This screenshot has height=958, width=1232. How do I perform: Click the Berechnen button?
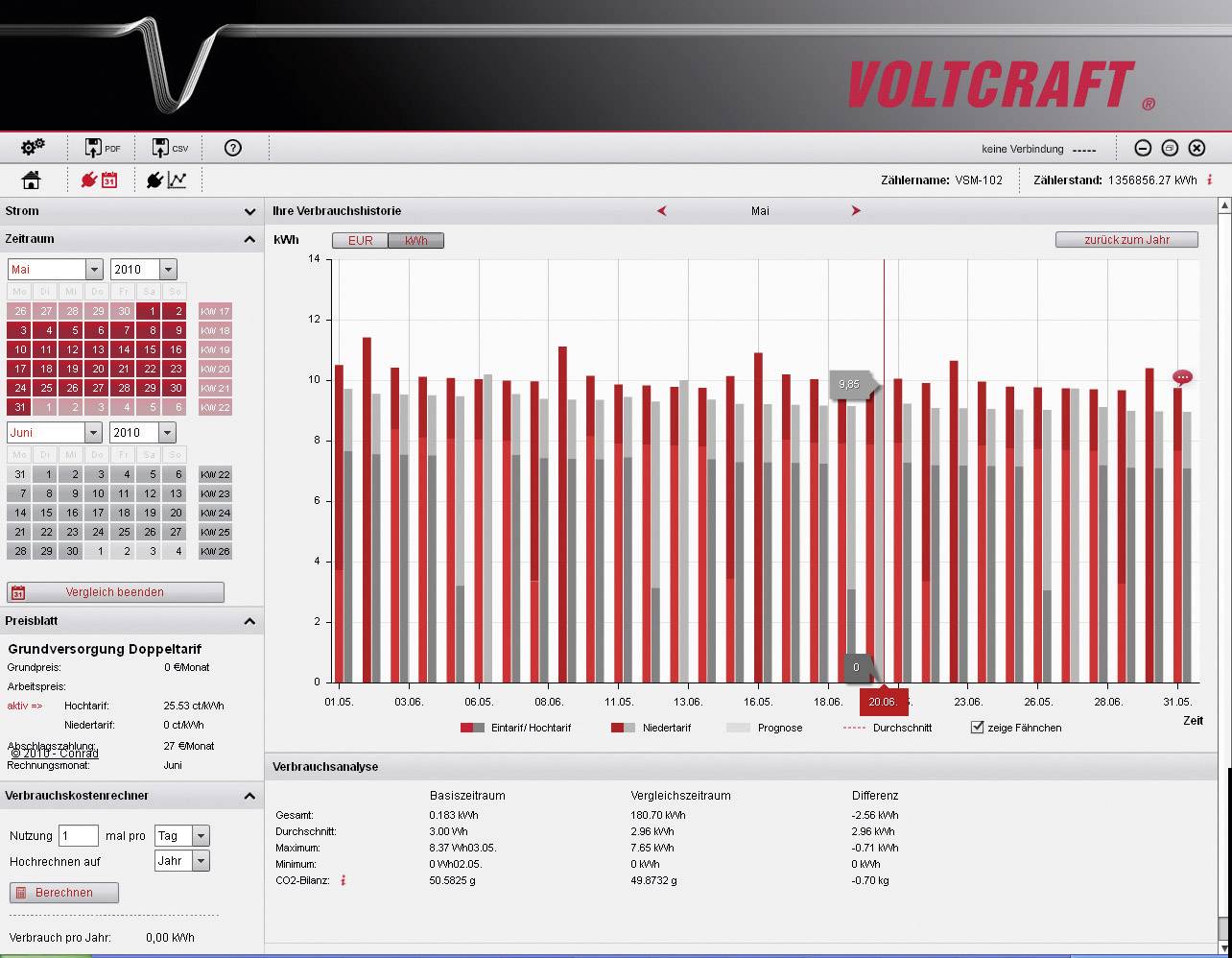pos(64,893)
